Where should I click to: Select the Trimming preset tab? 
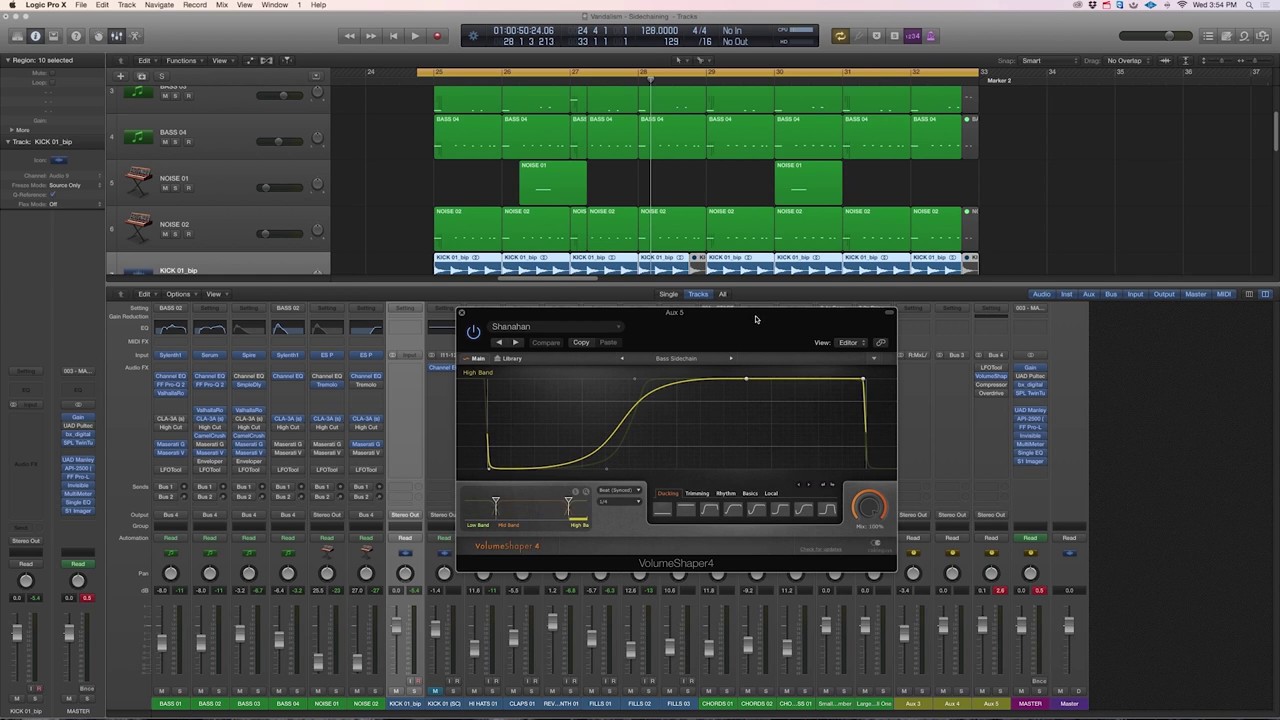[697, 493]
